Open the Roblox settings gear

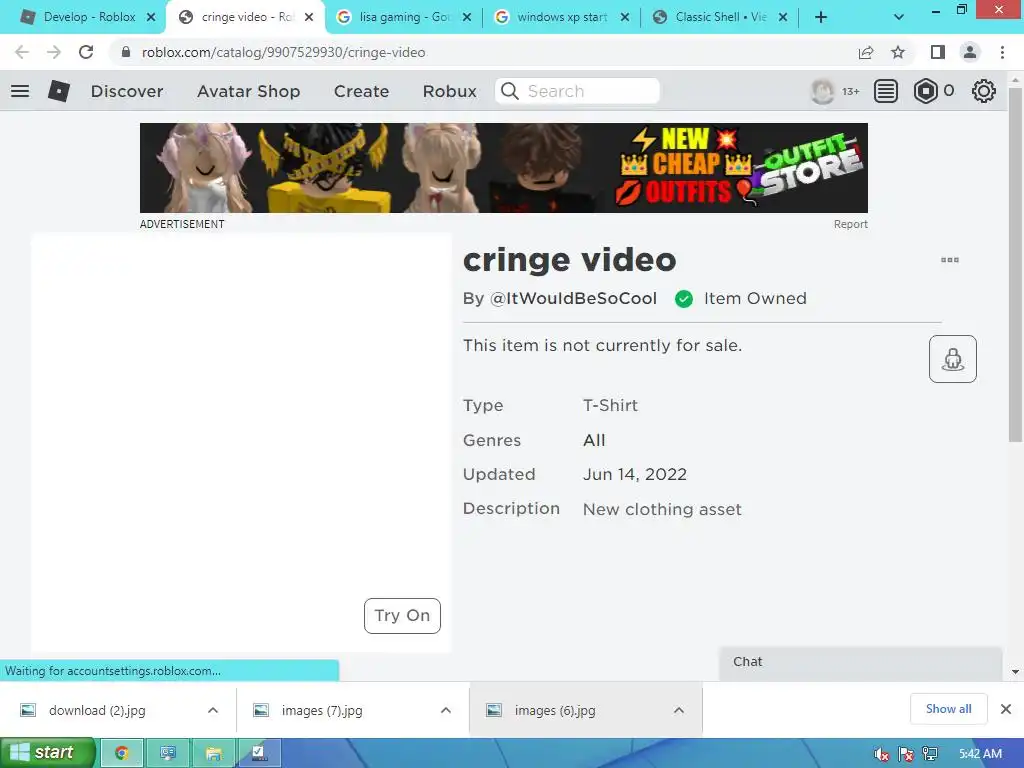[x=984, y=91]
